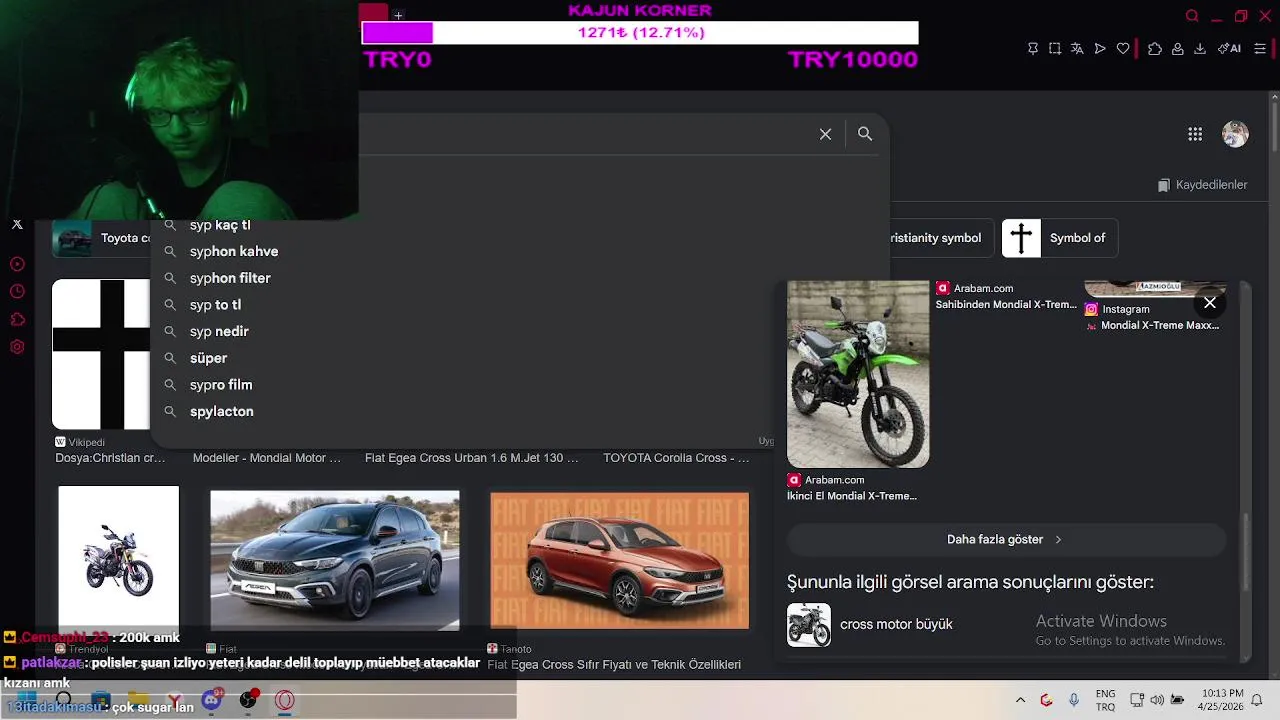Open the downloads icon
Viewport: 1280px width, 720px height.
1200,48
